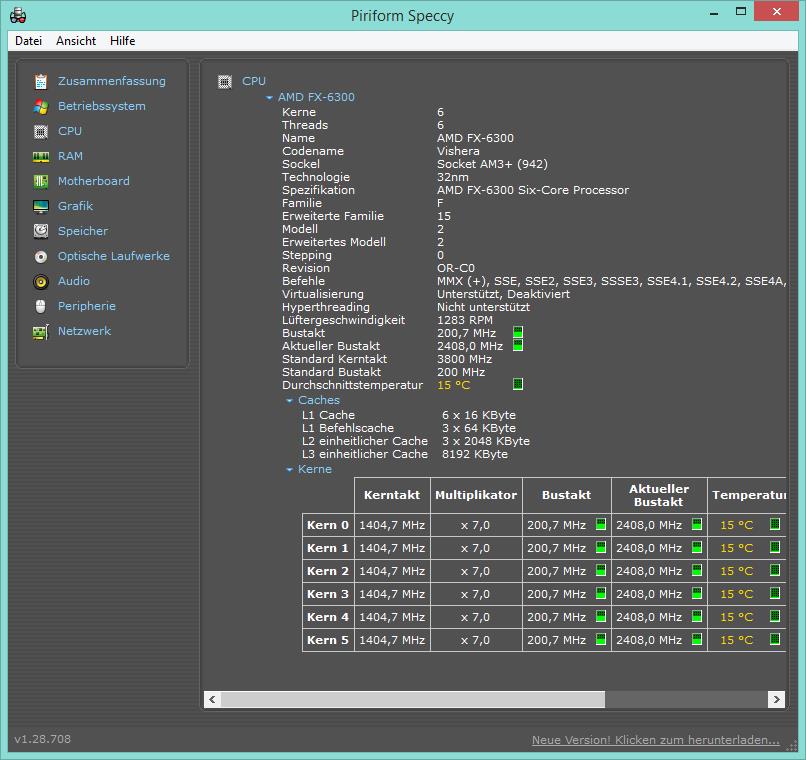Click green graph icon next to Bustakt 200,7 MHz
This screenshot has height=760, width=806.
(518, 332)
